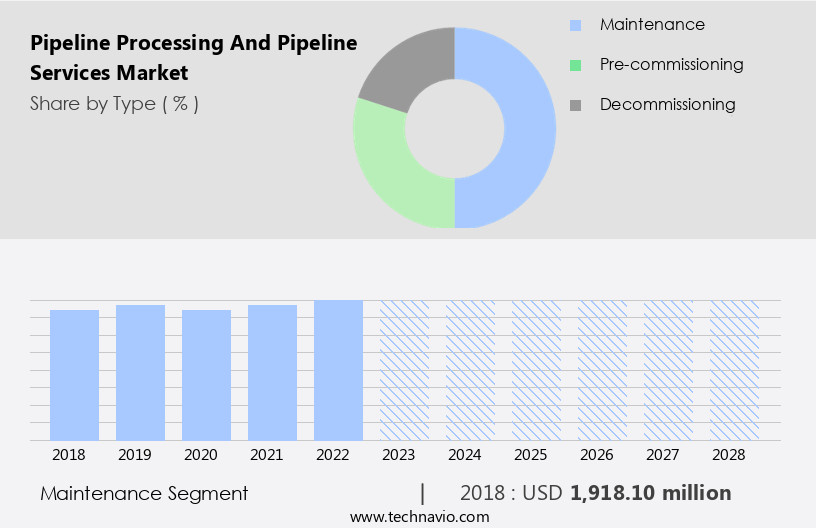This screenshot has width=816, height=528.
Task: Select the Decommissioning legend label
Action: [x=667, y=105]
